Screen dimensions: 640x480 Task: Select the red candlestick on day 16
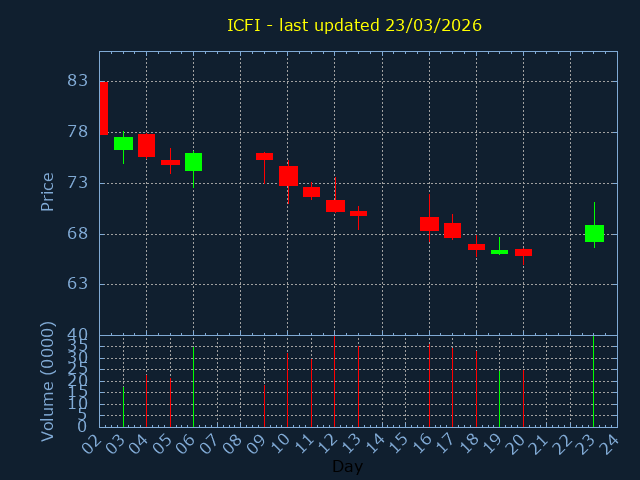coord(429,224)
